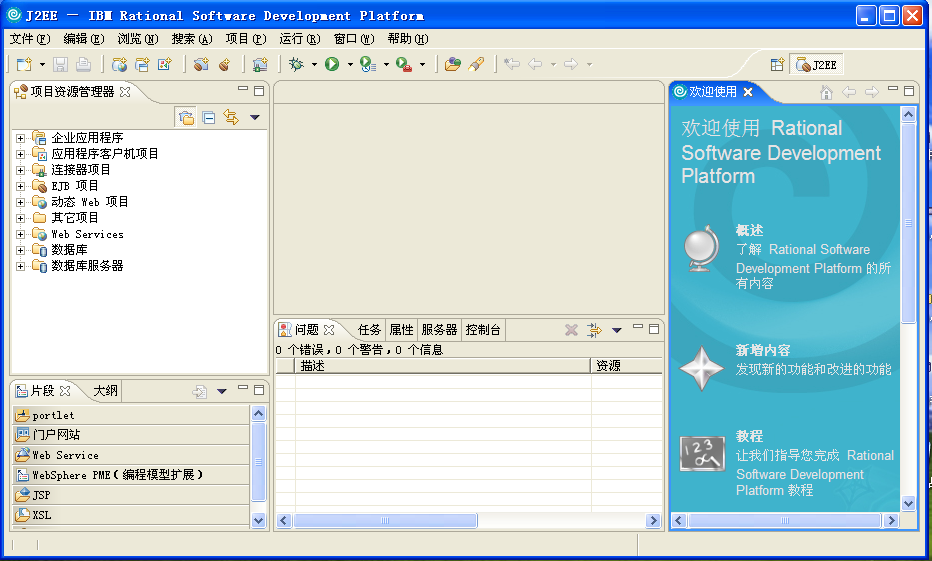Expand the 企业应用程序 tree node

[20, 138]
